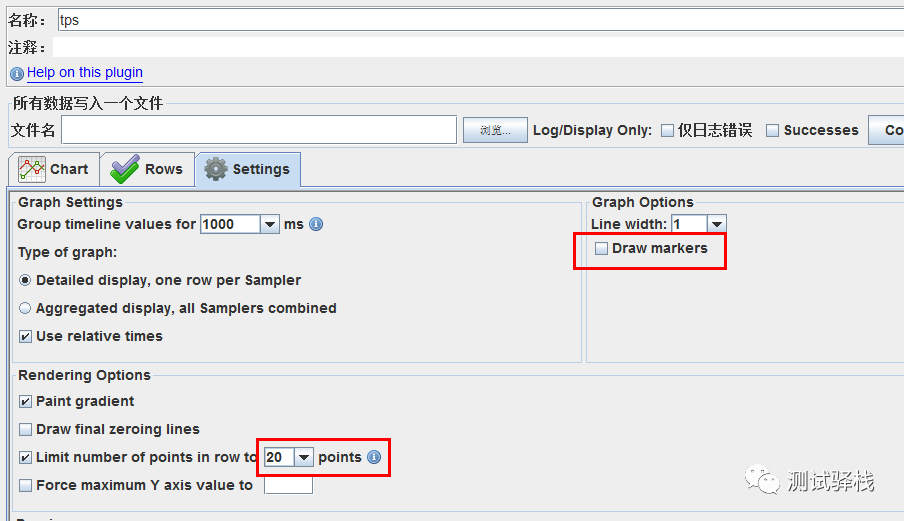Switch to the Chart tab
This screenshot has height=521, width=904.
coord(54,169)
